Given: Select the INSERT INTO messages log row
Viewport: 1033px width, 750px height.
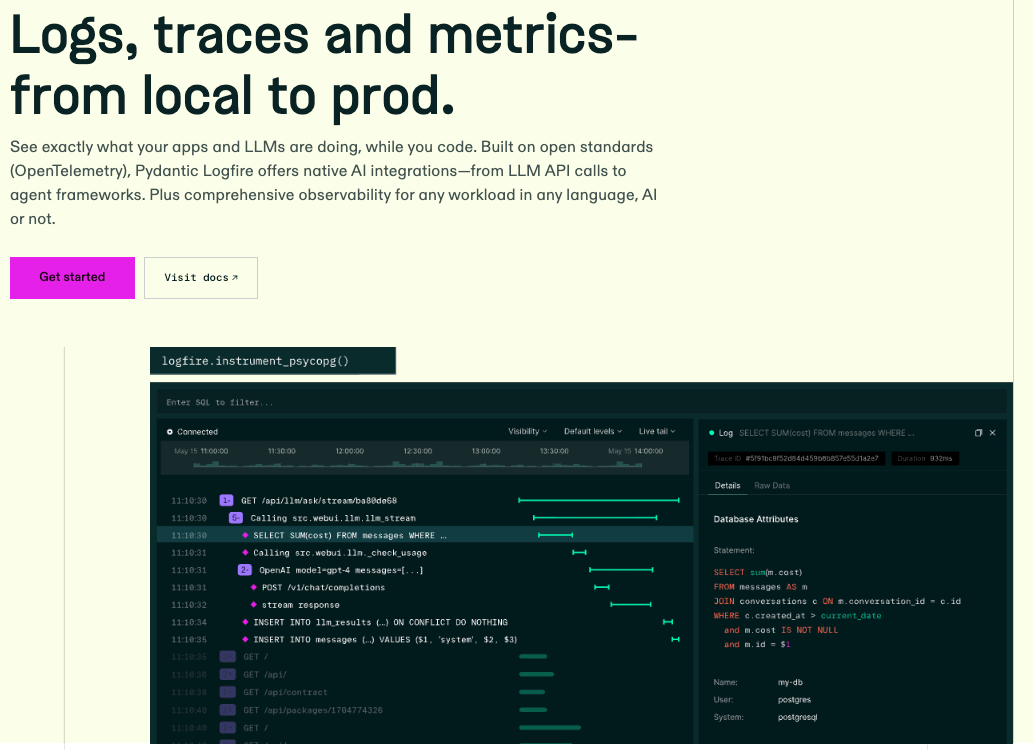Looking at the screenshot, I should [384, 639].
